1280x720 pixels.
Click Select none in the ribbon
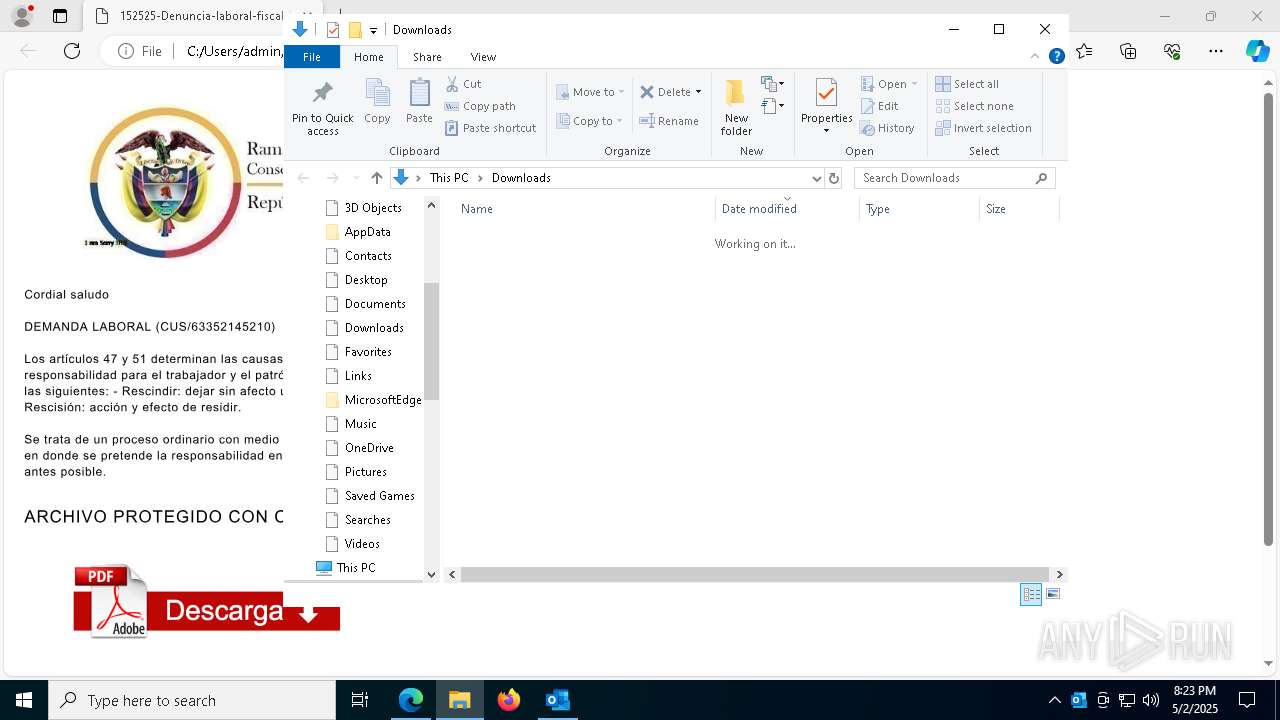pyautogui.click(x=974, y=106)
